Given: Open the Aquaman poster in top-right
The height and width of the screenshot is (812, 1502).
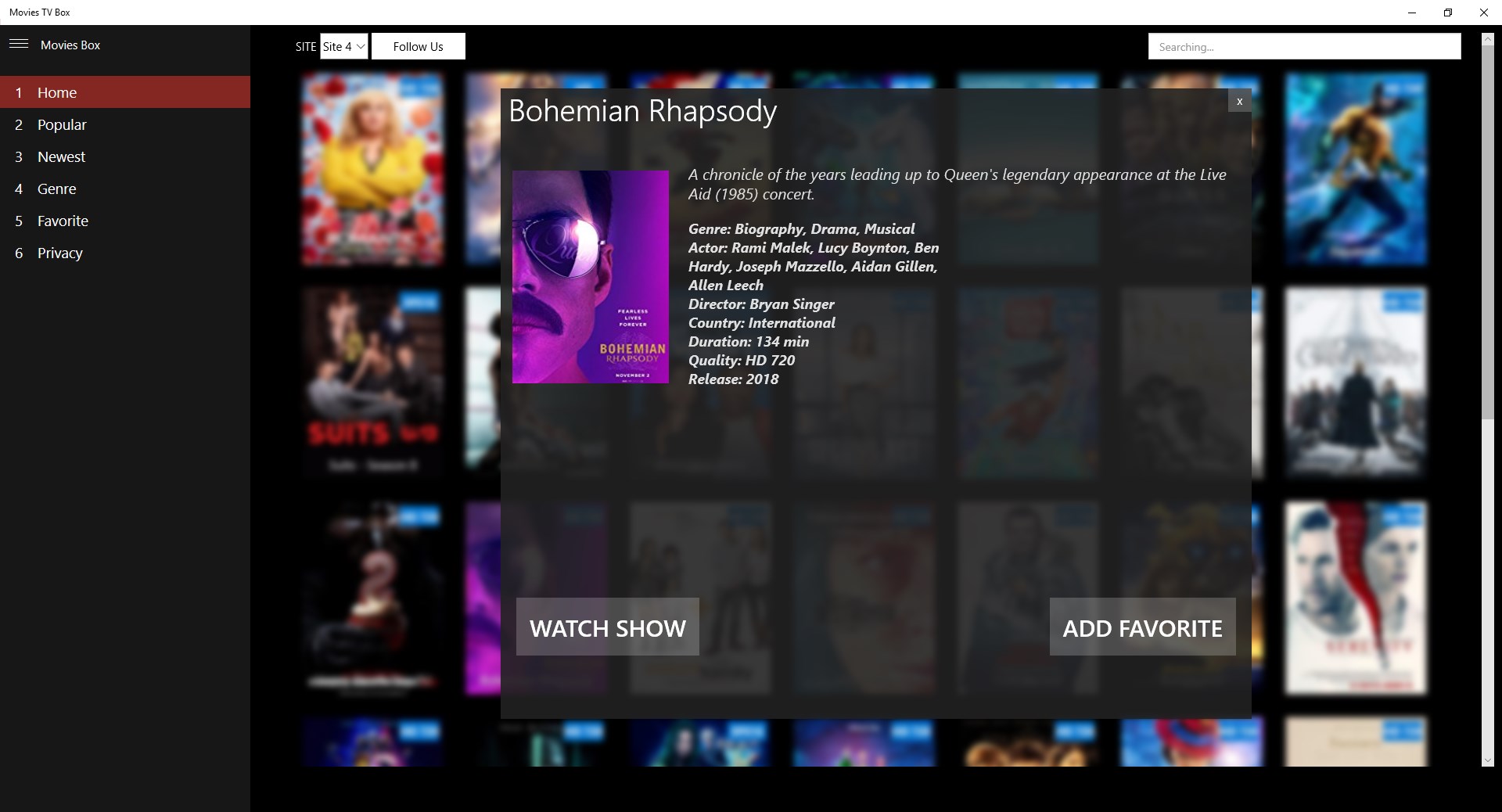Looking at the screenshot, I should tap(1356, 169).
